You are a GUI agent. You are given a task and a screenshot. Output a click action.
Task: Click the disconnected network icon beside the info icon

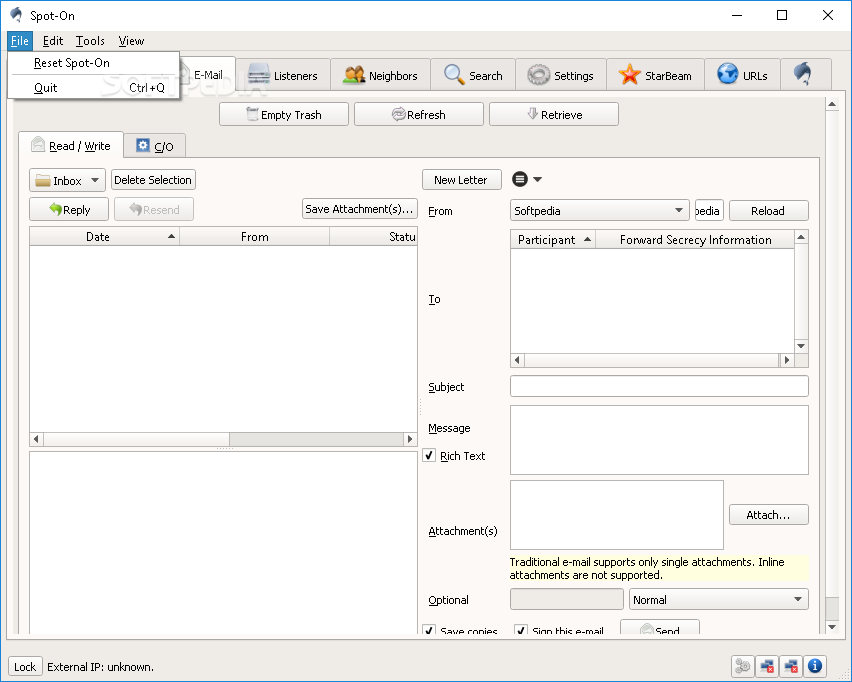(791, 666)
